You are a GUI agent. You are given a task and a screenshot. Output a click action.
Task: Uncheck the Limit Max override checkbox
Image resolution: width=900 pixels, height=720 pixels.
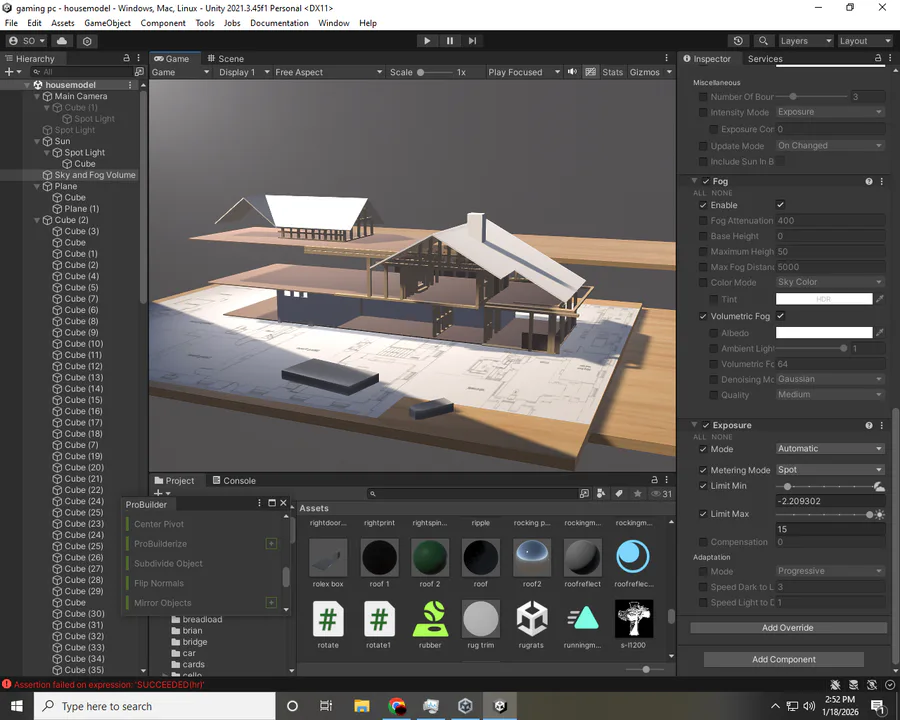[703, 514]
